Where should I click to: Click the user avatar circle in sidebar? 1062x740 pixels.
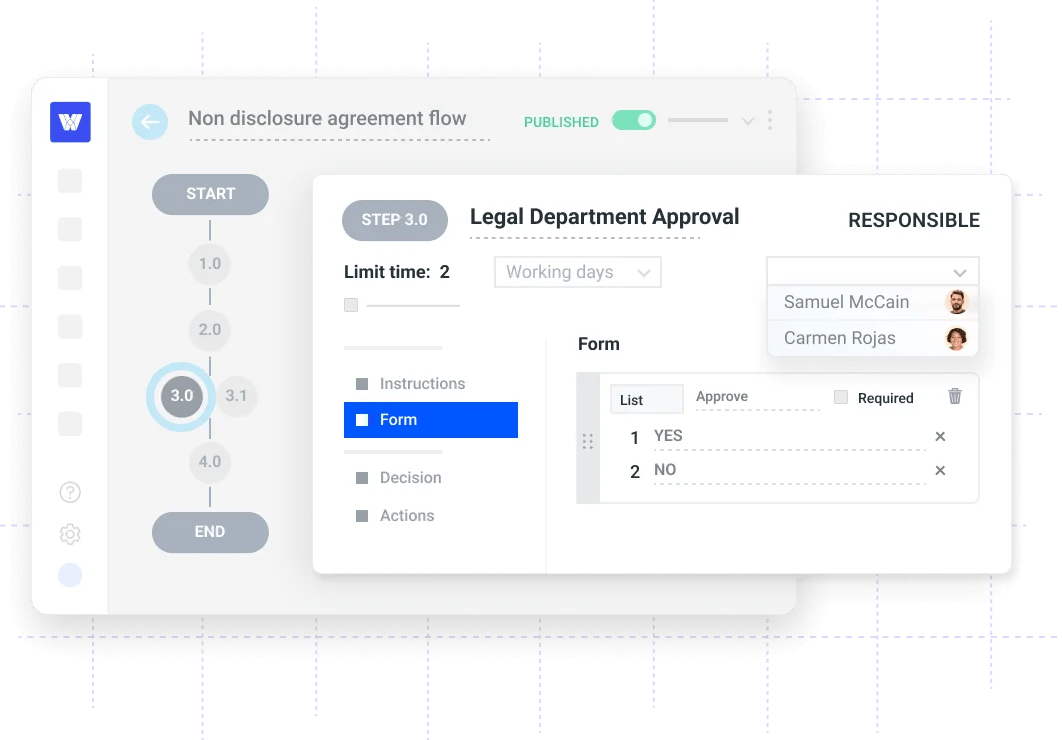pyautogui.click(x=70, y=575)
